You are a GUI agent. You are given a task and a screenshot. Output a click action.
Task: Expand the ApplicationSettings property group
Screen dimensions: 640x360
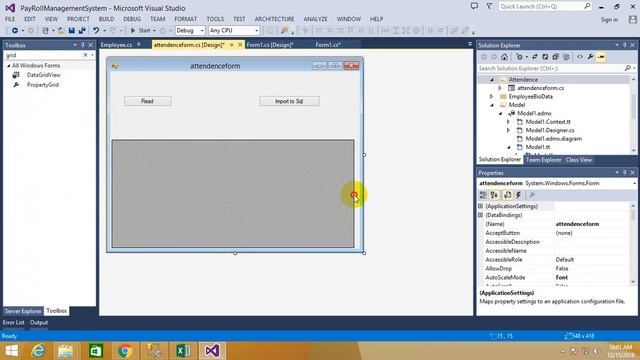pos(481,207)
